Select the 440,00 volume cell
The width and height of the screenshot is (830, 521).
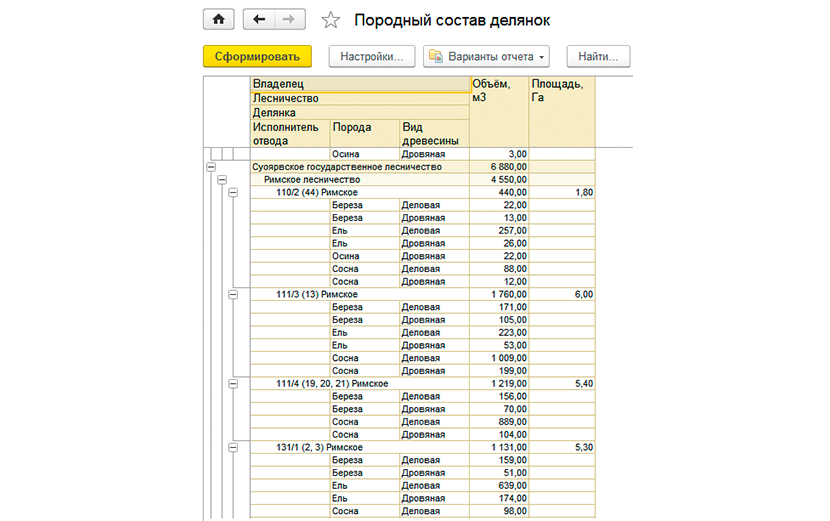[x=499, y=192]
